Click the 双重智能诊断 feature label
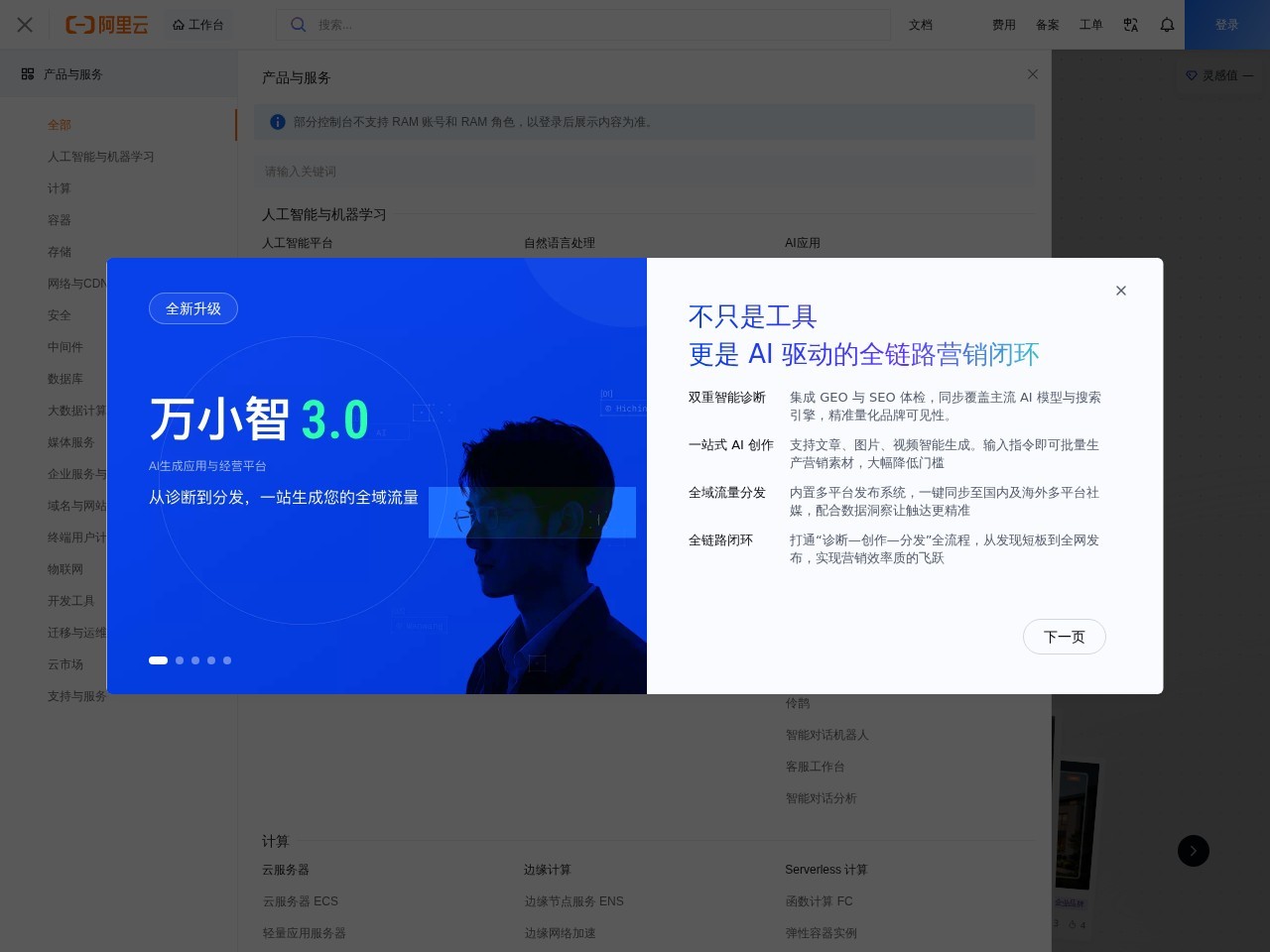 click(727, 398)
